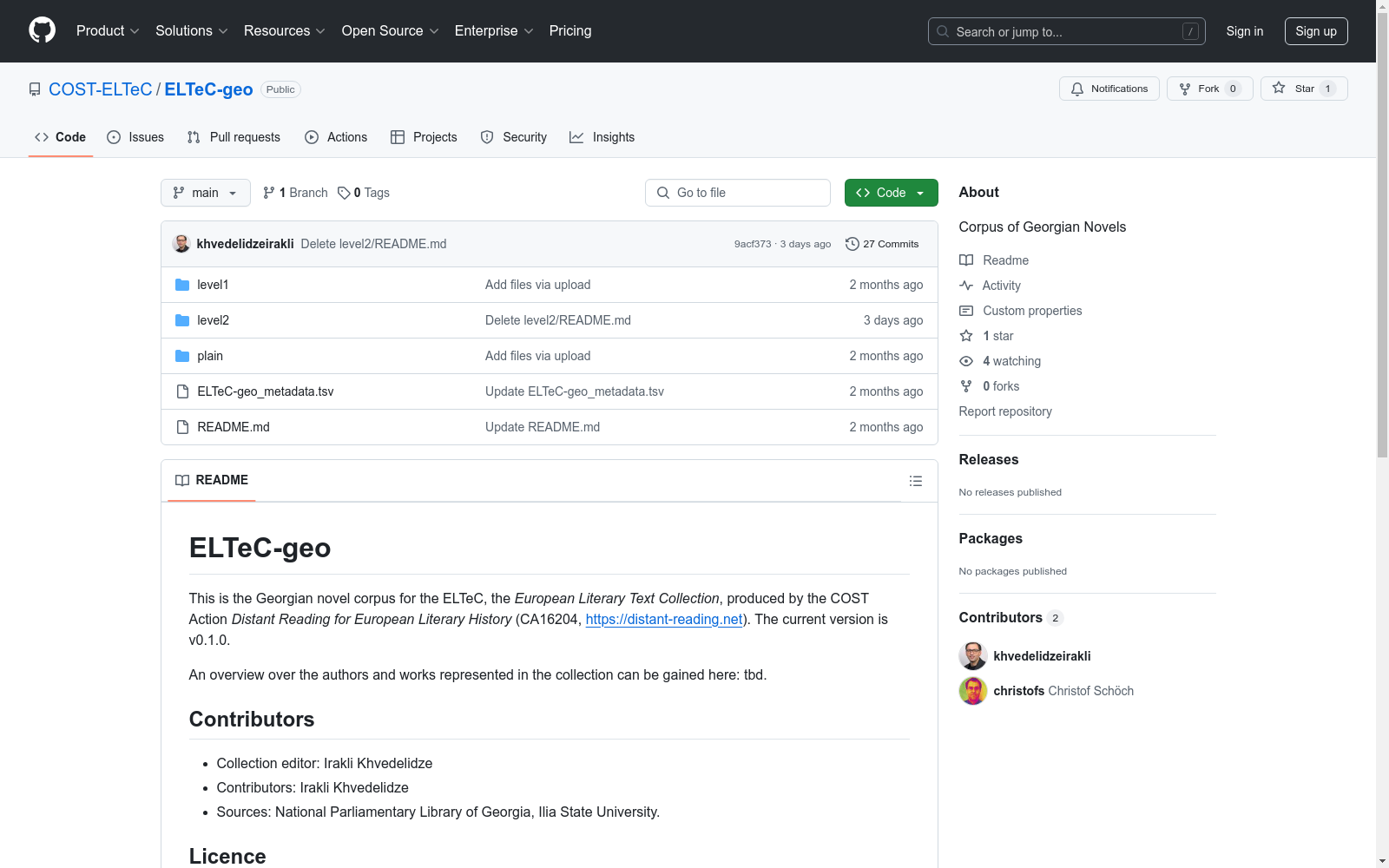1389x868 pixels.
Task: View the 0 Tags list
Action: (x=364, y=193)
